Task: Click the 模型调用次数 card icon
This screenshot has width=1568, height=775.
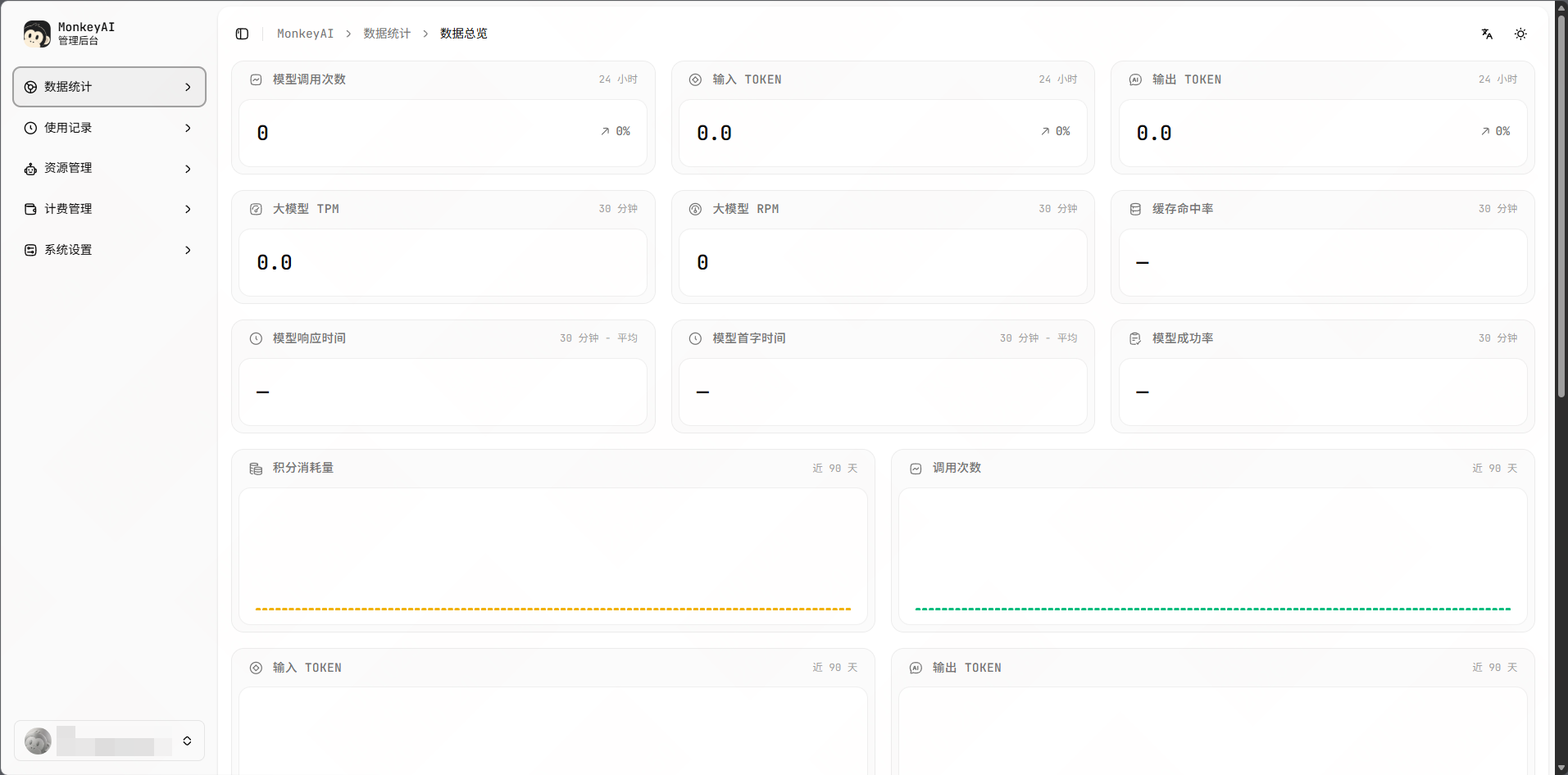Action: pos(256,79)
